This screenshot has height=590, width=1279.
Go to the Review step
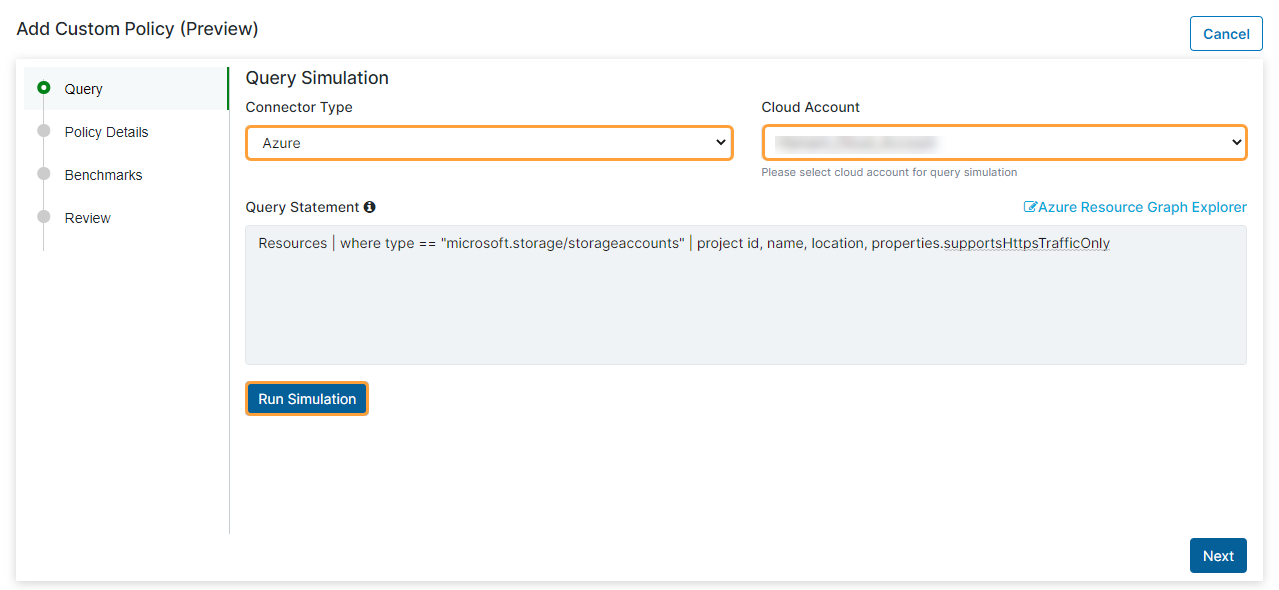88,217
